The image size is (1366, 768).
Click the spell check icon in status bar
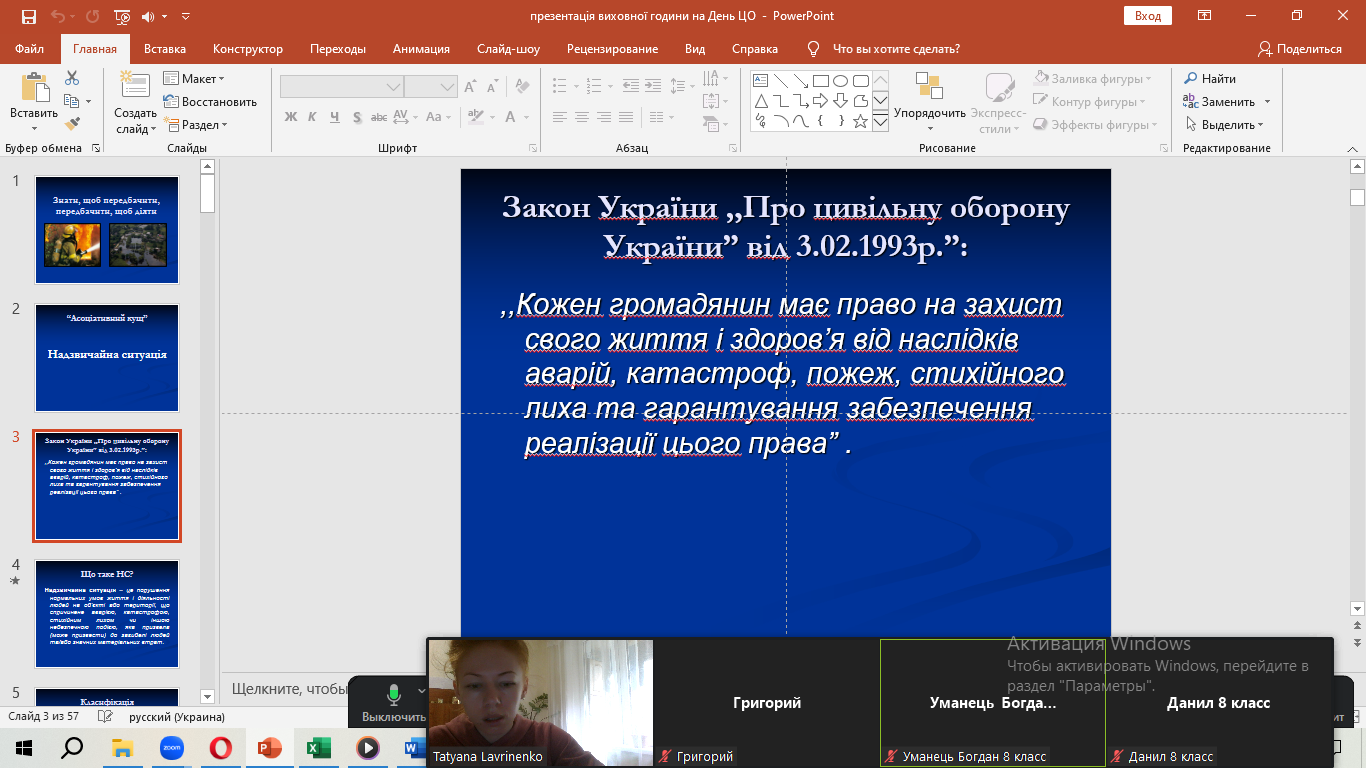[x=107, y=717]
